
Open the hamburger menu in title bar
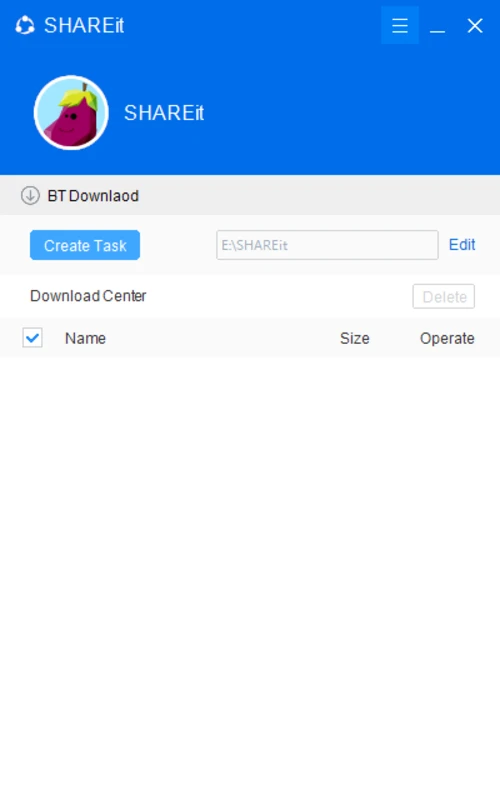(399, 26)
